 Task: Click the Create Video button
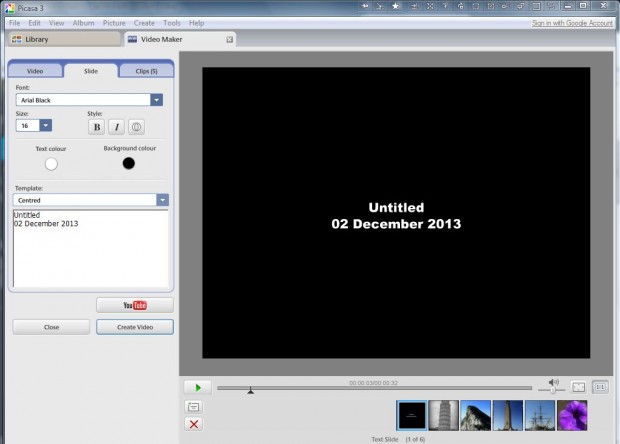pos(134,327)
